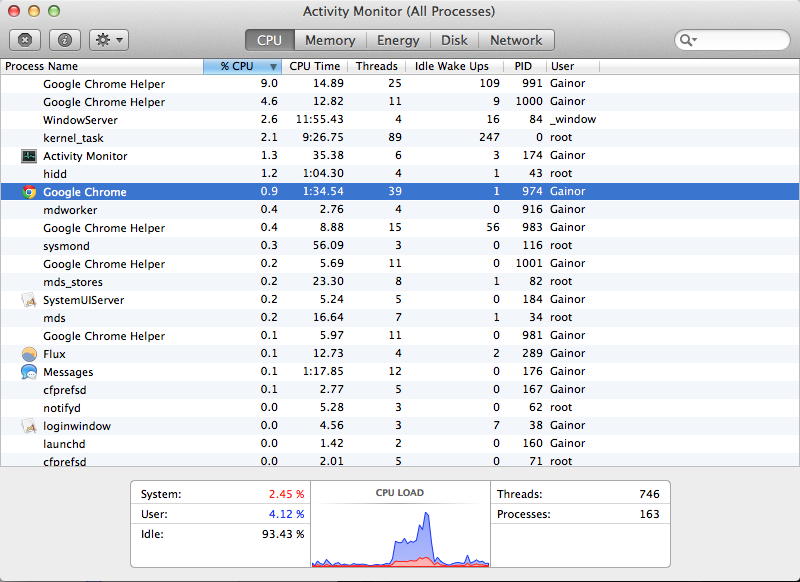Click the SystemUIServer icon in the list
The height and width of the screenshot is (582, 800).
point(29,300)
